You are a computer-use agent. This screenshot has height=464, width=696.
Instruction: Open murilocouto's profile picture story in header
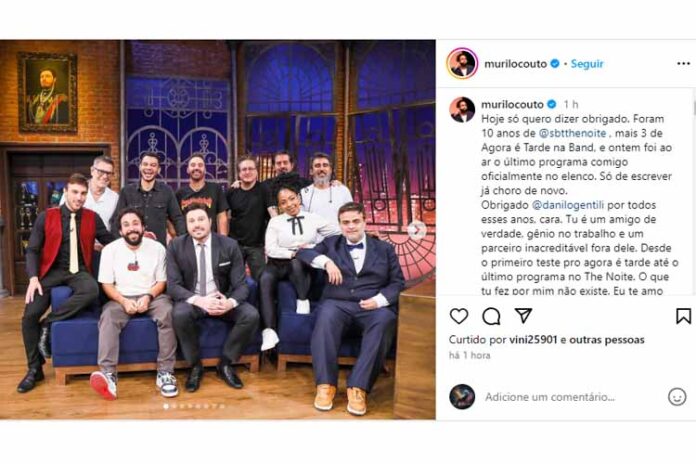click(x=462, y=63)
